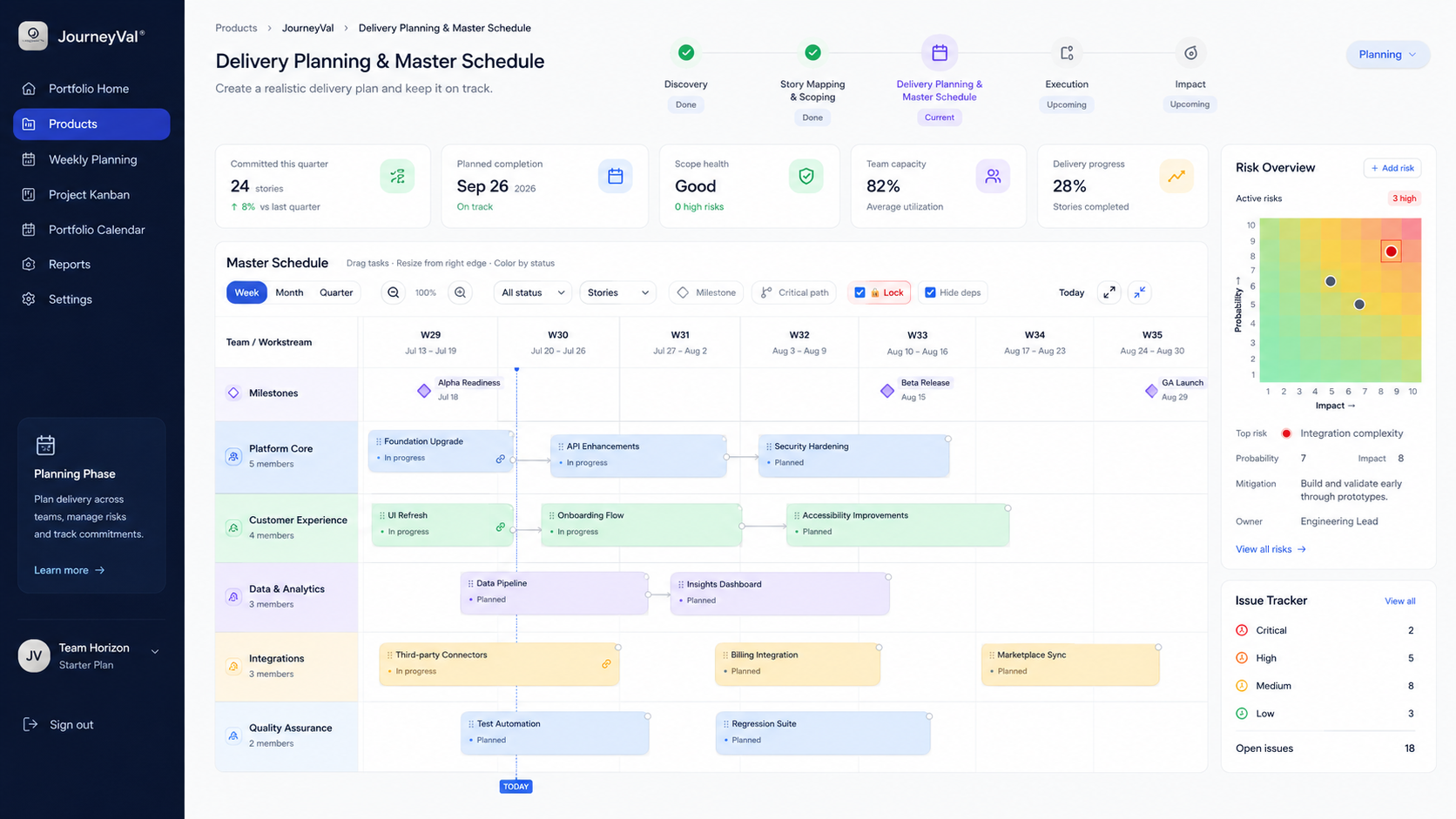
Task: Click the red top risk dot on matrix
Action: click(1392, 252)
